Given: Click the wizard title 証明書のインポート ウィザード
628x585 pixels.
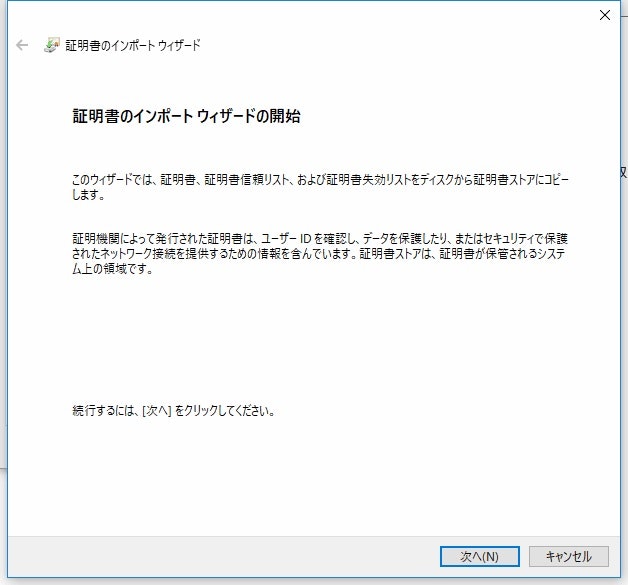Looking at the screenshot, I should [133, 45].
